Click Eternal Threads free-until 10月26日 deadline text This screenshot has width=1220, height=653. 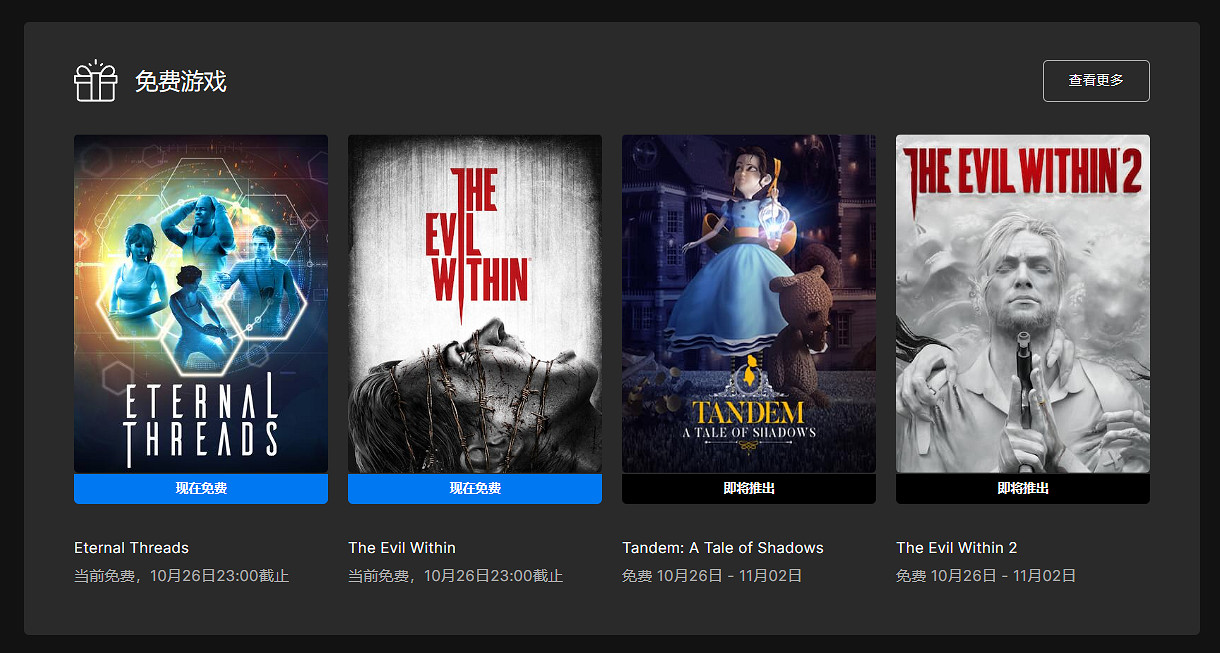pos(181,576)
